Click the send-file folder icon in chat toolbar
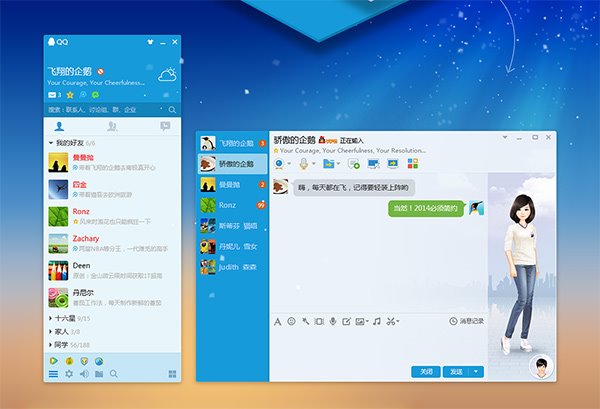Viewport: 600px width, 409px height. 329,164
